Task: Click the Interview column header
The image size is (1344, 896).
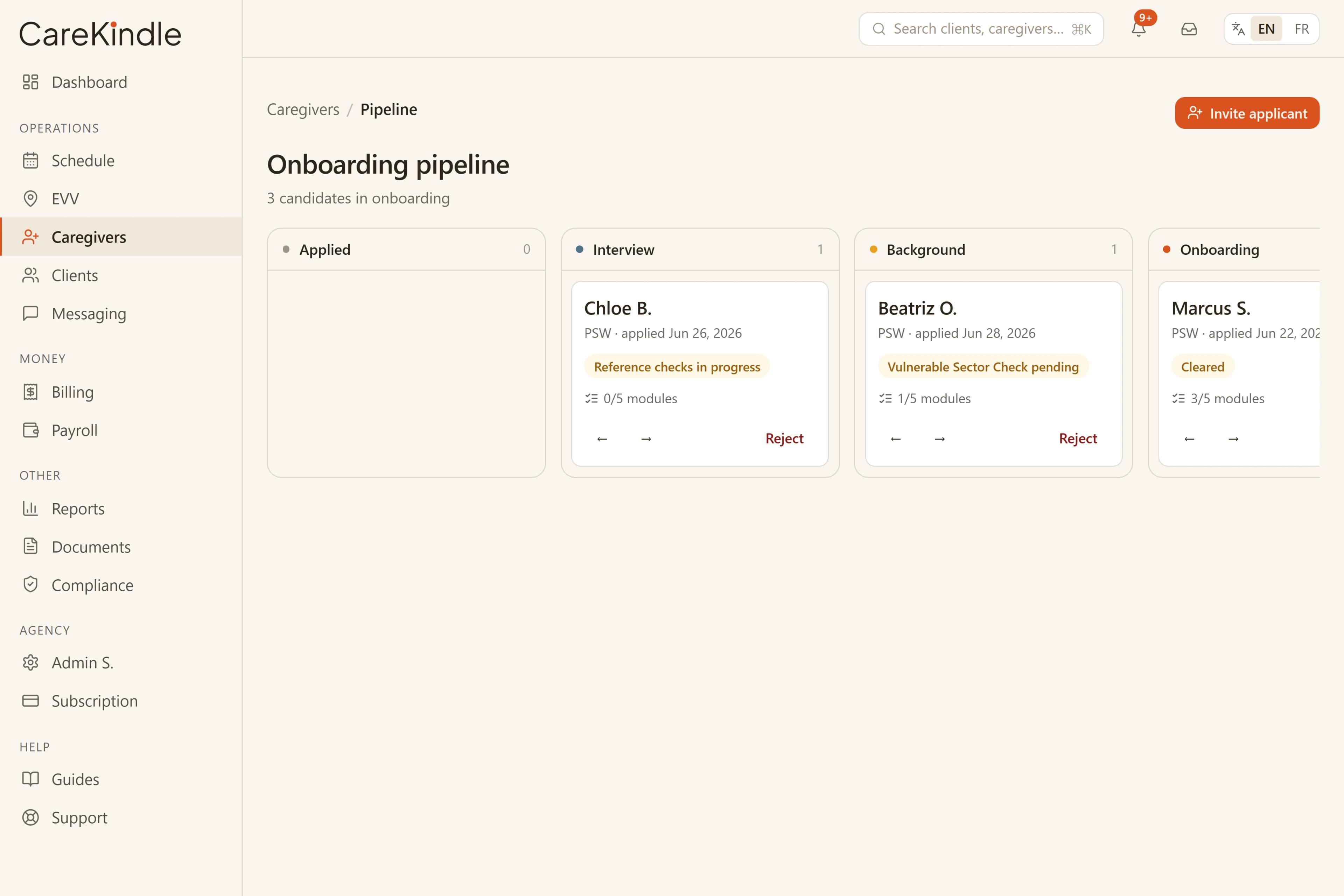Action: 700,250
